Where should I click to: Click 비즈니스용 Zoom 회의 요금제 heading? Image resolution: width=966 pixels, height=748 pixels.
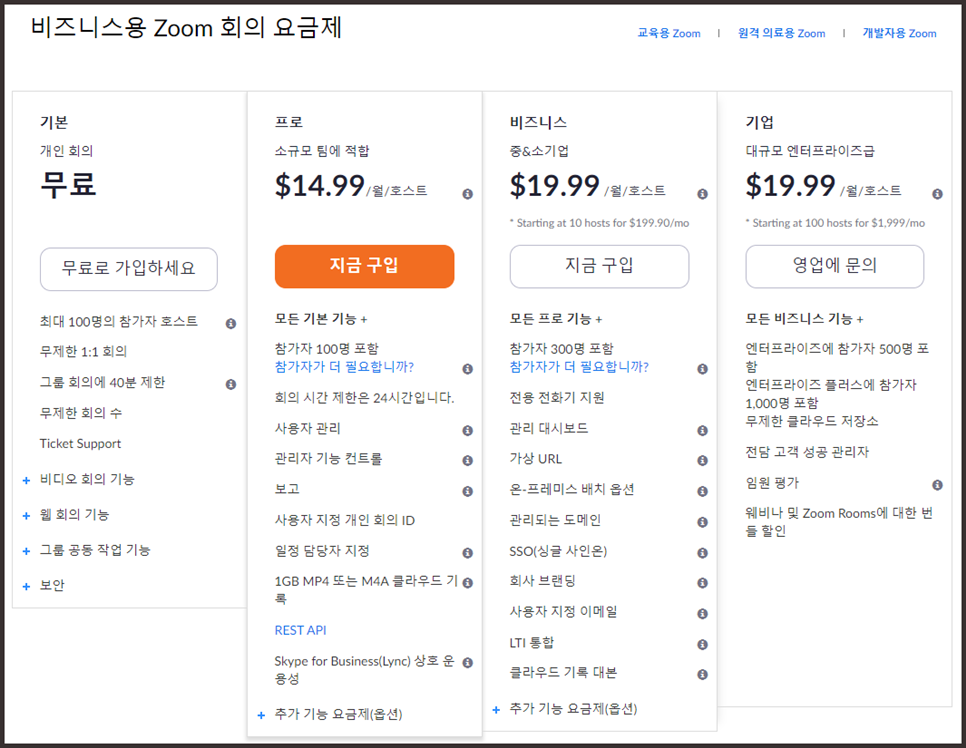click(186, 28)
